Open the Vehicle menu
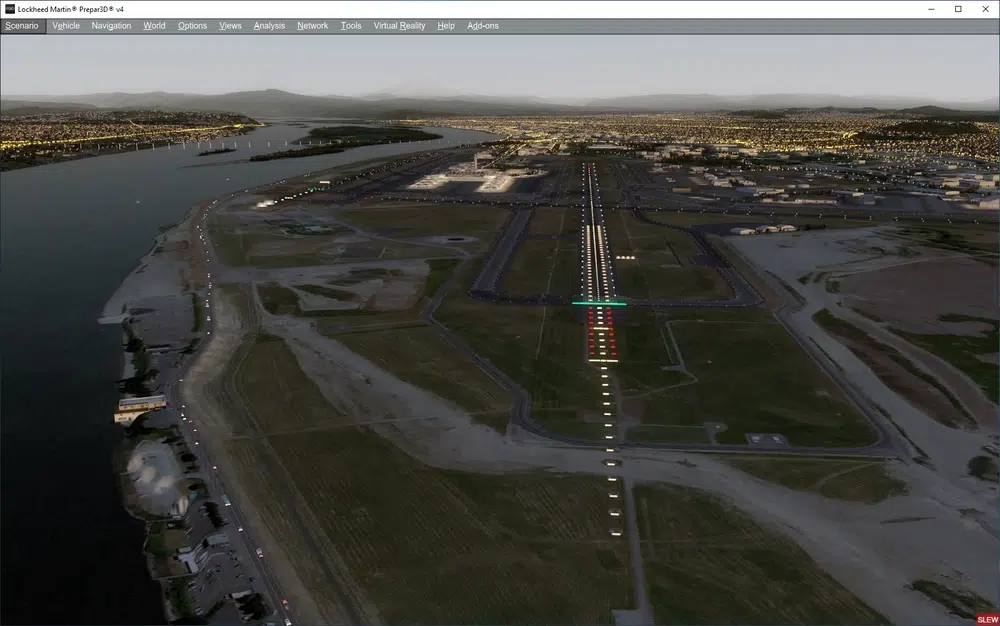The width and height of the screenshot is (1000, 626). (x=66, y=26)
